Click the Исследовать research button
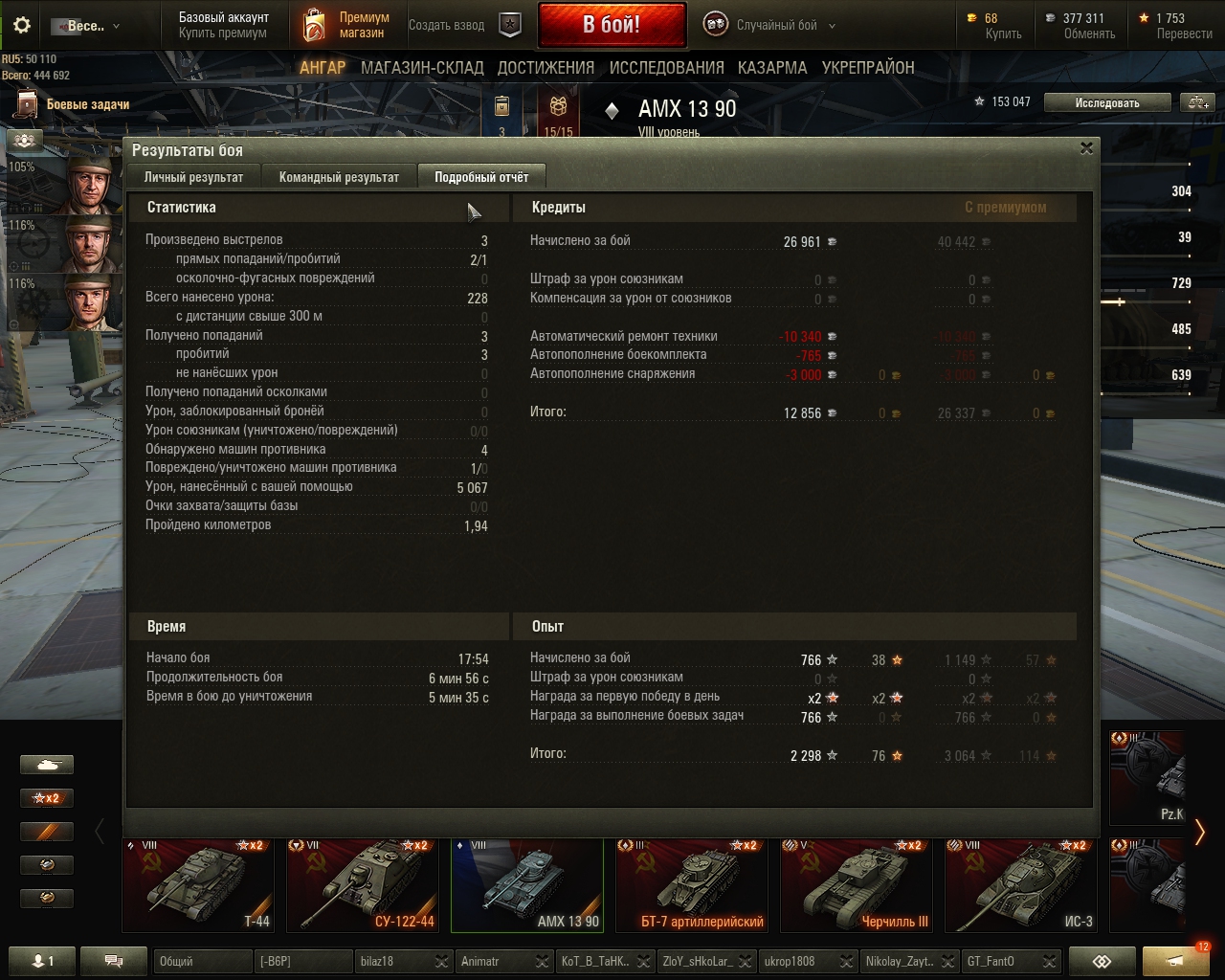The height and width of the screenshot is (980, 1225). (1107, 102)
